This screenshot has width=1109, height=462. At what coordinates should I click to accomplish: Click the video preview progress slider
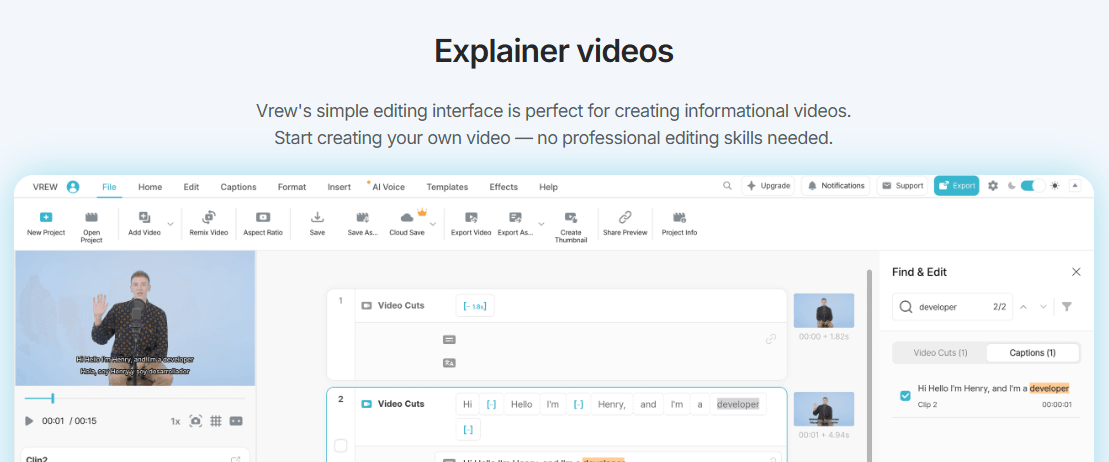[134, 398]
